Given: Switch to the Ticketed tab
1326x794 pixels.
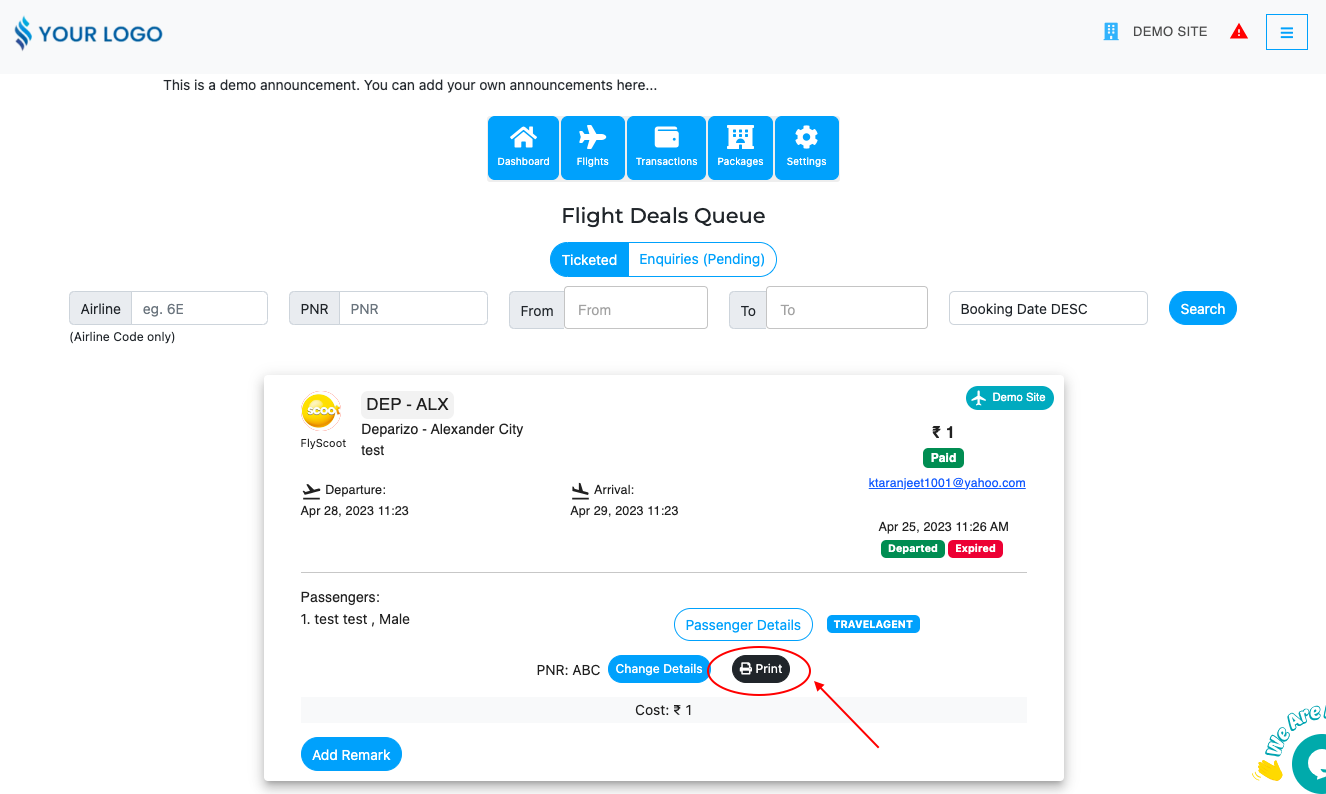Looking at the screenshot, I should pyautogui.click(x=589, y=259).
